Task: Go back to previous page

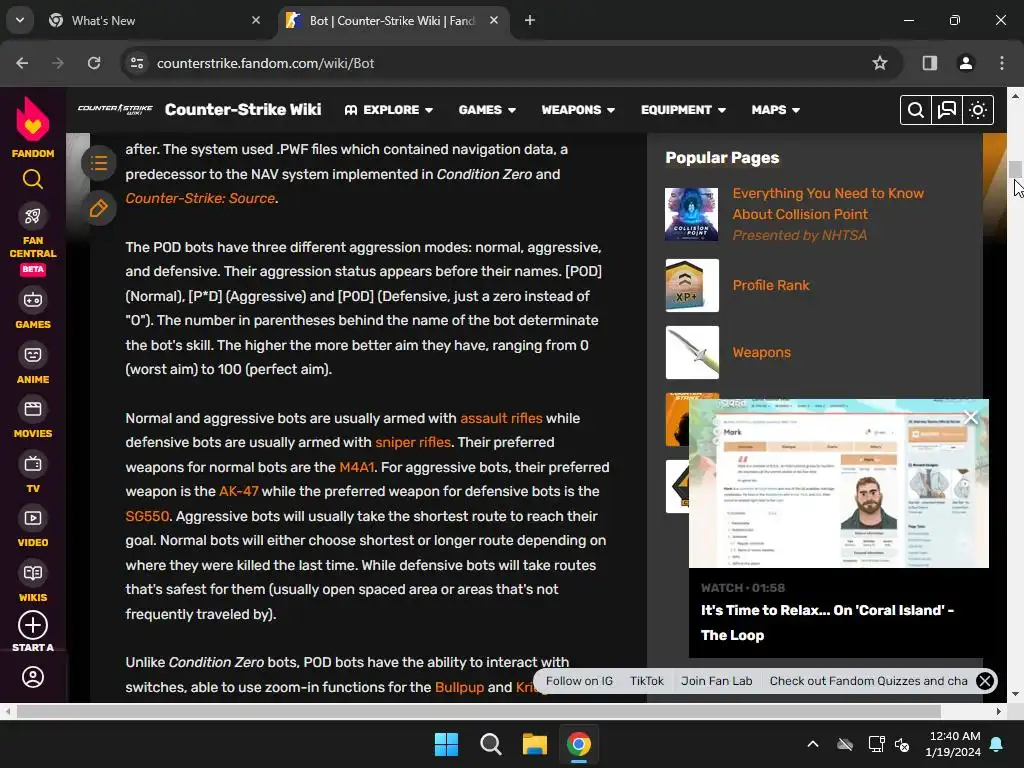Action: (22, 63)
